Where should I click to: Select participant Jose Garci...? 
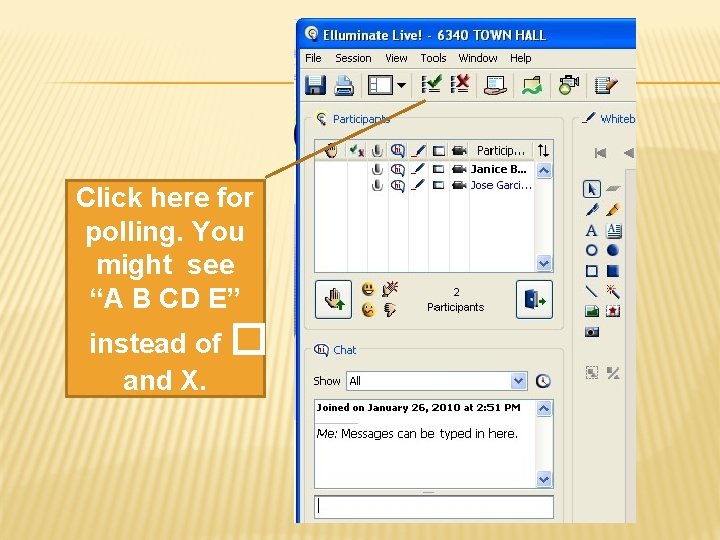coord(501,185)
